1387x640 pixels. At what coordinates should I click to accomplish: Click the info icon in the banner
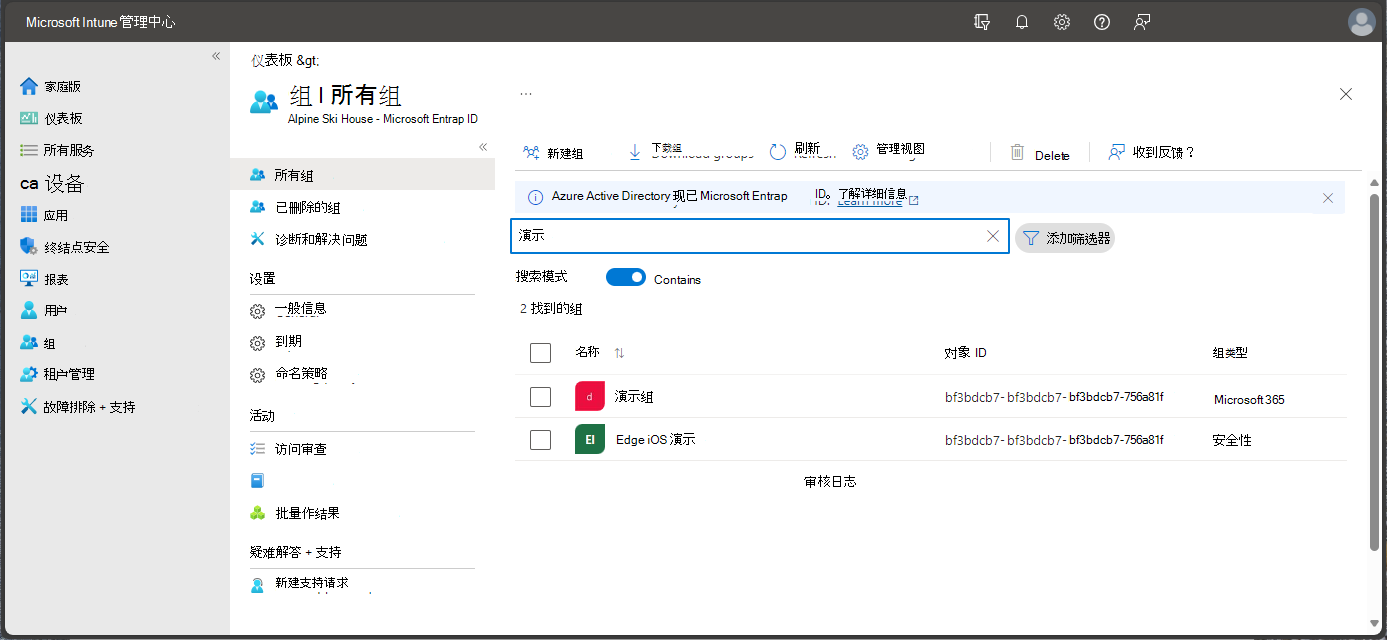point(535,197)
